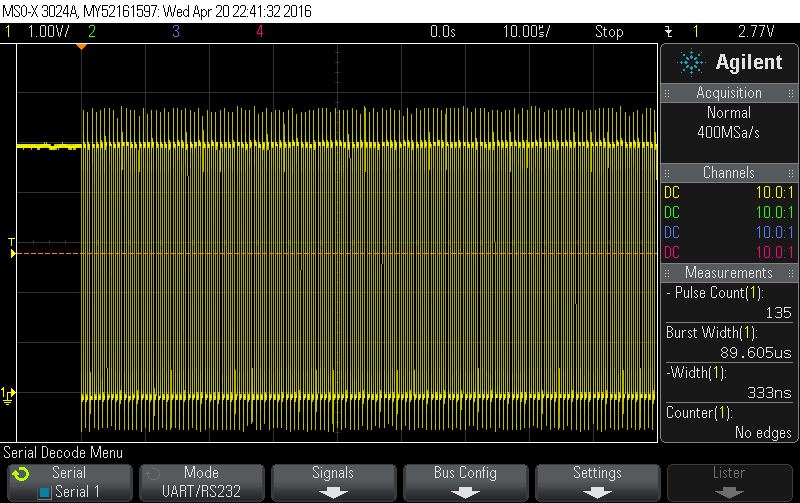Click the rising edge trigger icon
Image resolution: width=800 pixels, height=503 pixels.
click(667, 31)
